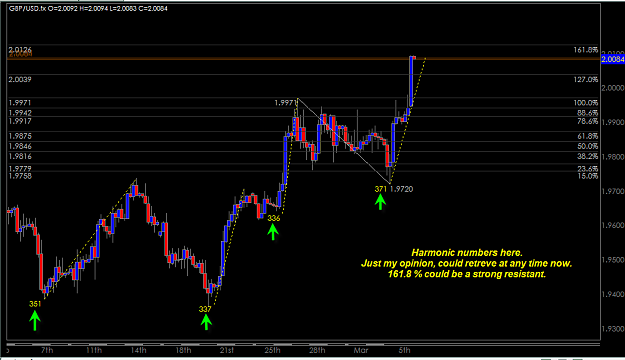This screenshot has width=625, height=360.
Task: Click the Mar date label
Action: click(x=361, y=350)
